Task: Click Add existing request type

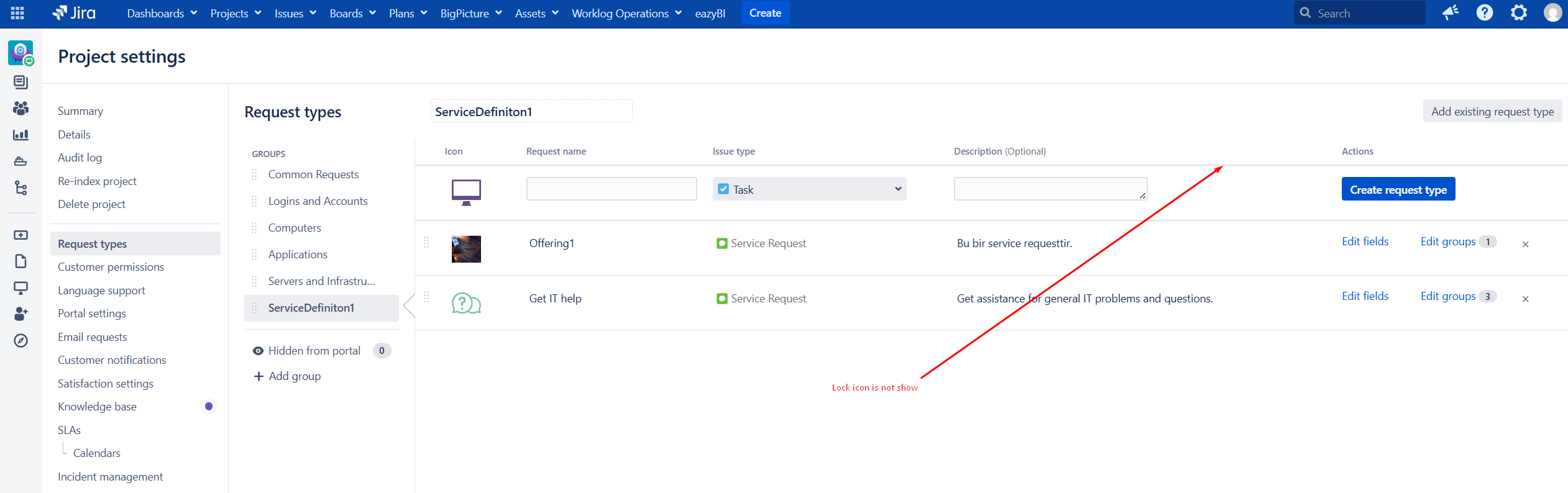Action: coord(1492,112)
